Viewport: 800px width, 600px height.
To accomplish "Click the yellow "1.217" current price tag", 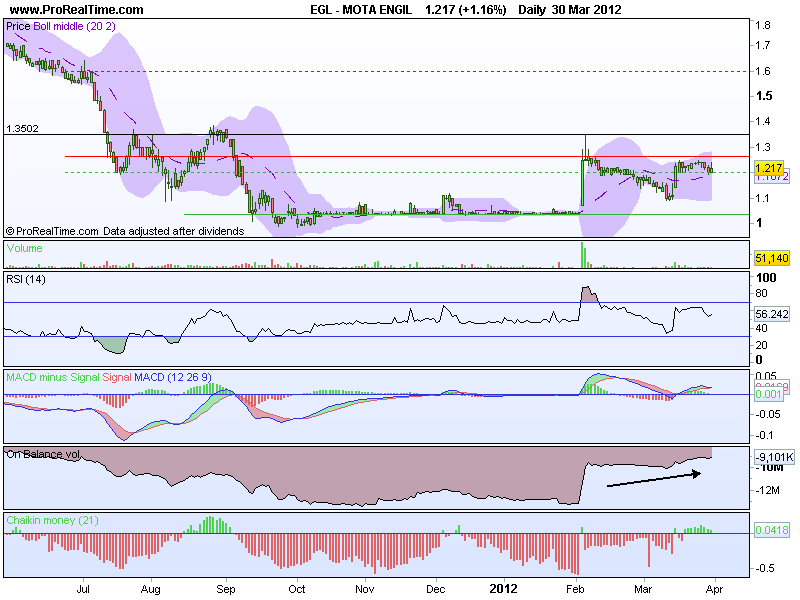I will coord(768,168).
